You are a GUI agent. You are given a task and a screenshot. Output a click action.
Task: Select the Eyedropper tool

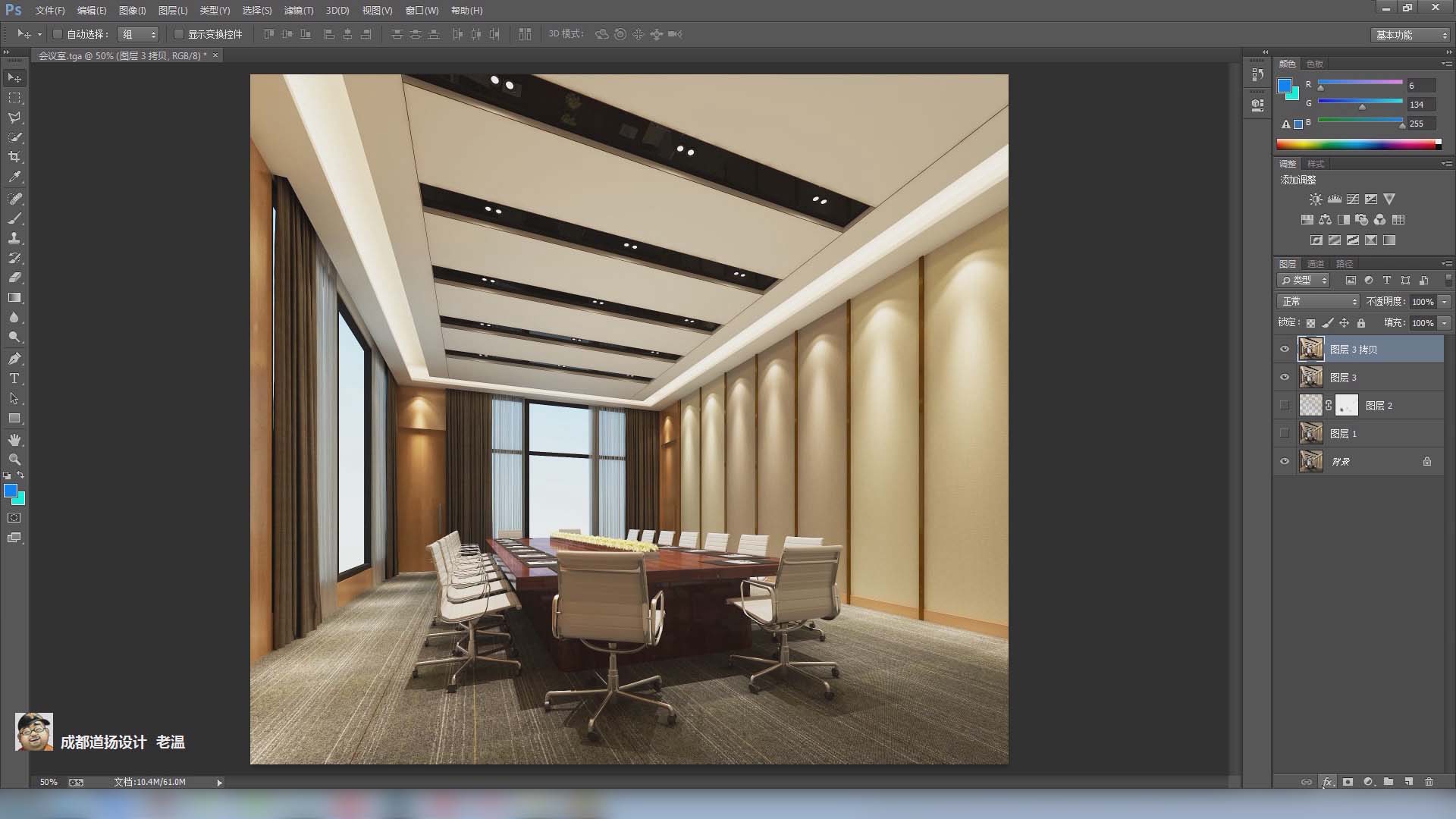pos(14,177)
